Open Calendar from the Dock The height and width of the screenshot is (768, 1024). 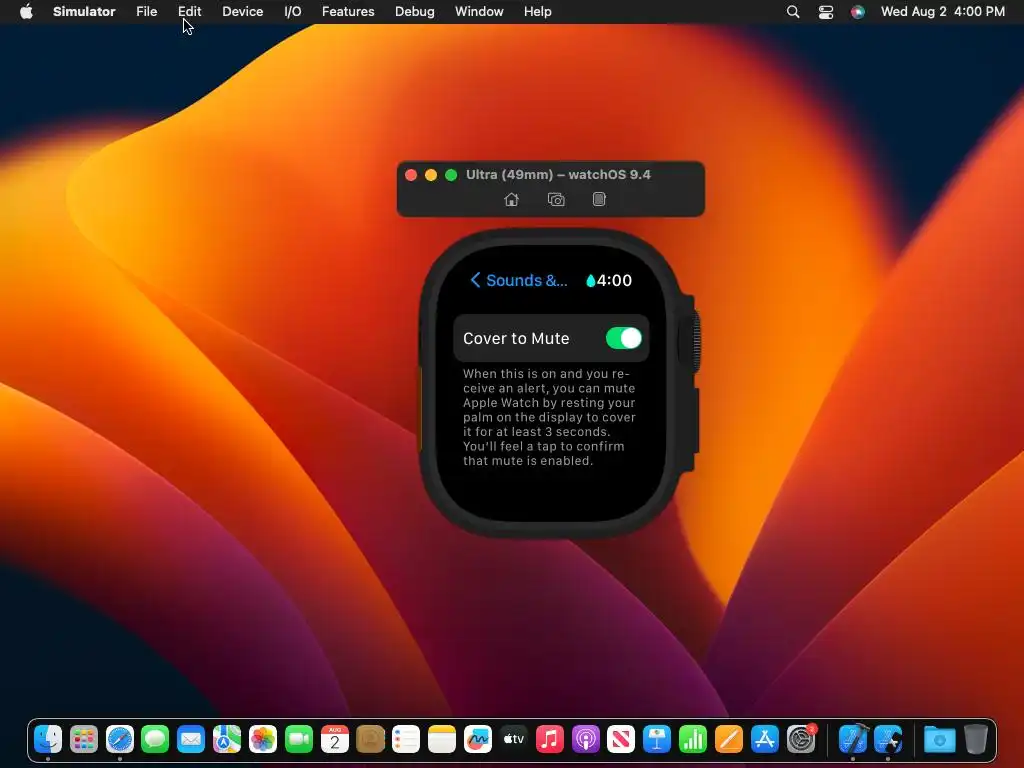pyautogui.click(x=334, y=739)
